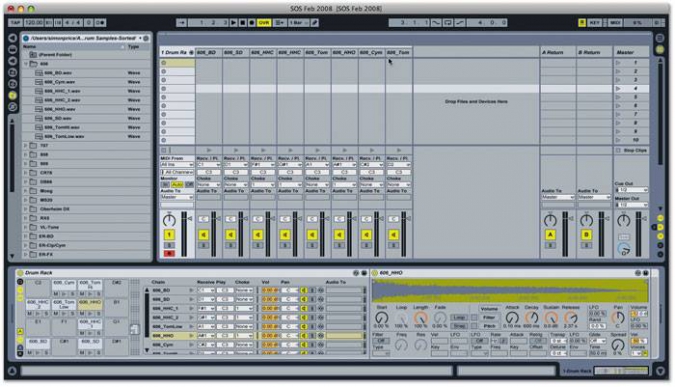Open the Master Out dropdown
The image size is (675, 387).
coord(632,205)
